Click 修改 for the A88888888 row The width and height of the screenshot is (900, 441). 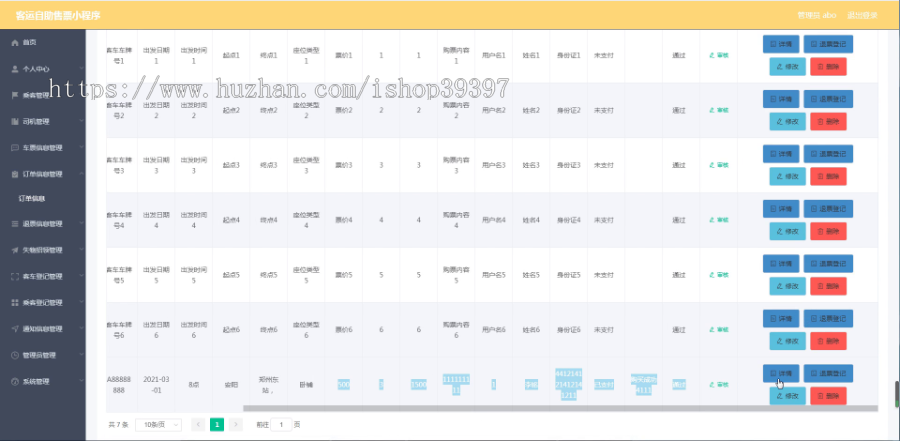point(788,396)
